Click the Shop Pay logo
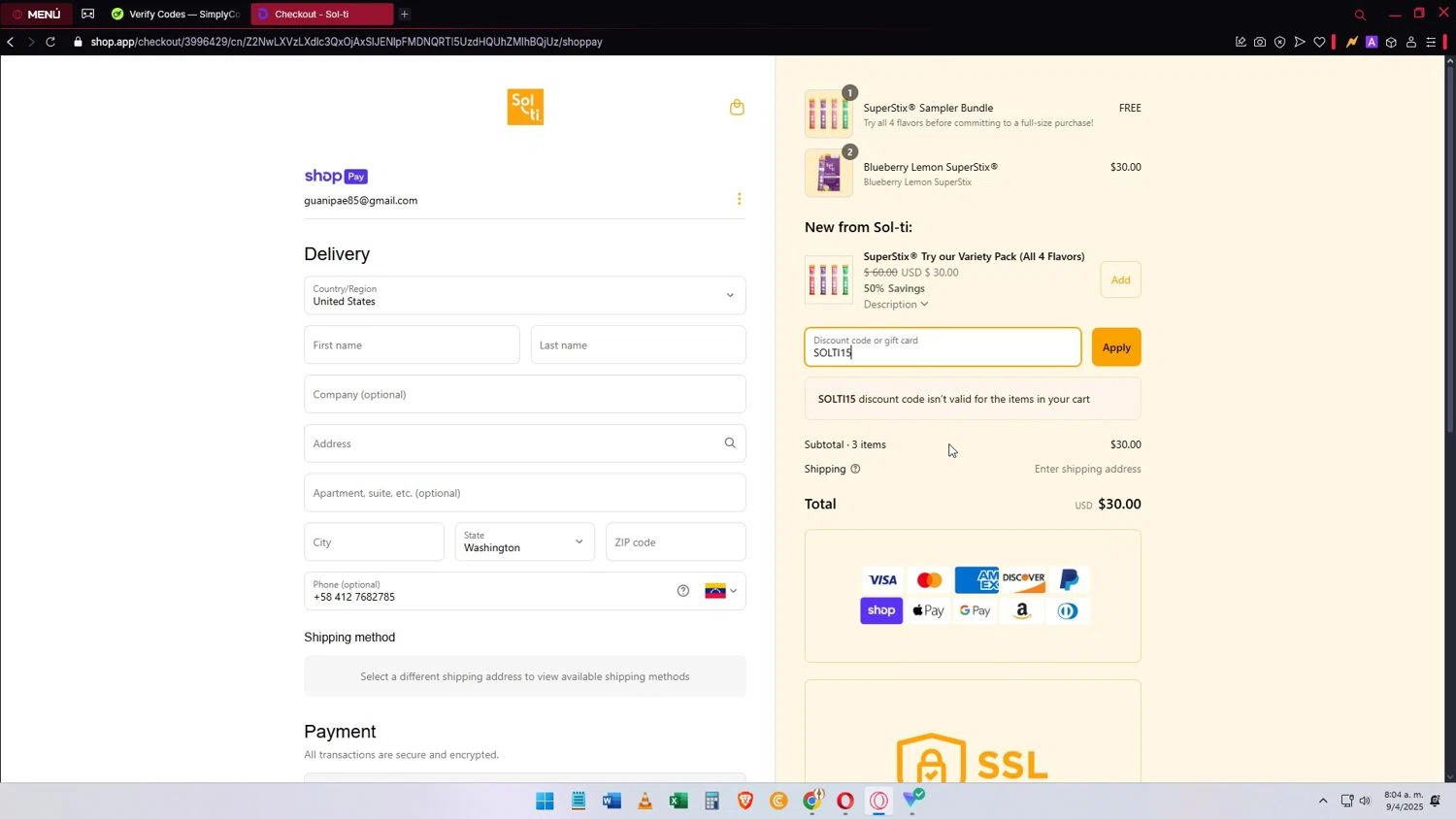Screen dimensions: 1456x819 (336, 176)
